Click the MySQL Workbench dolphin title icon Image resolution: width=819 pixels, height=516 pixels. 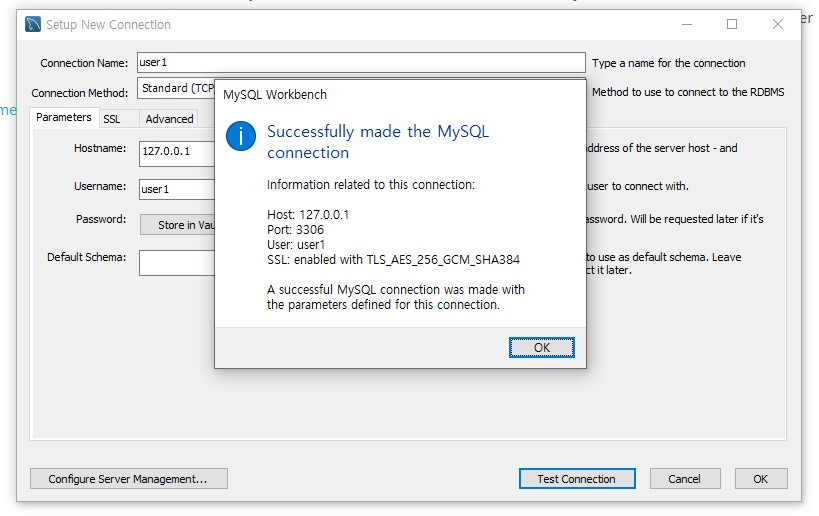point(33,24)
